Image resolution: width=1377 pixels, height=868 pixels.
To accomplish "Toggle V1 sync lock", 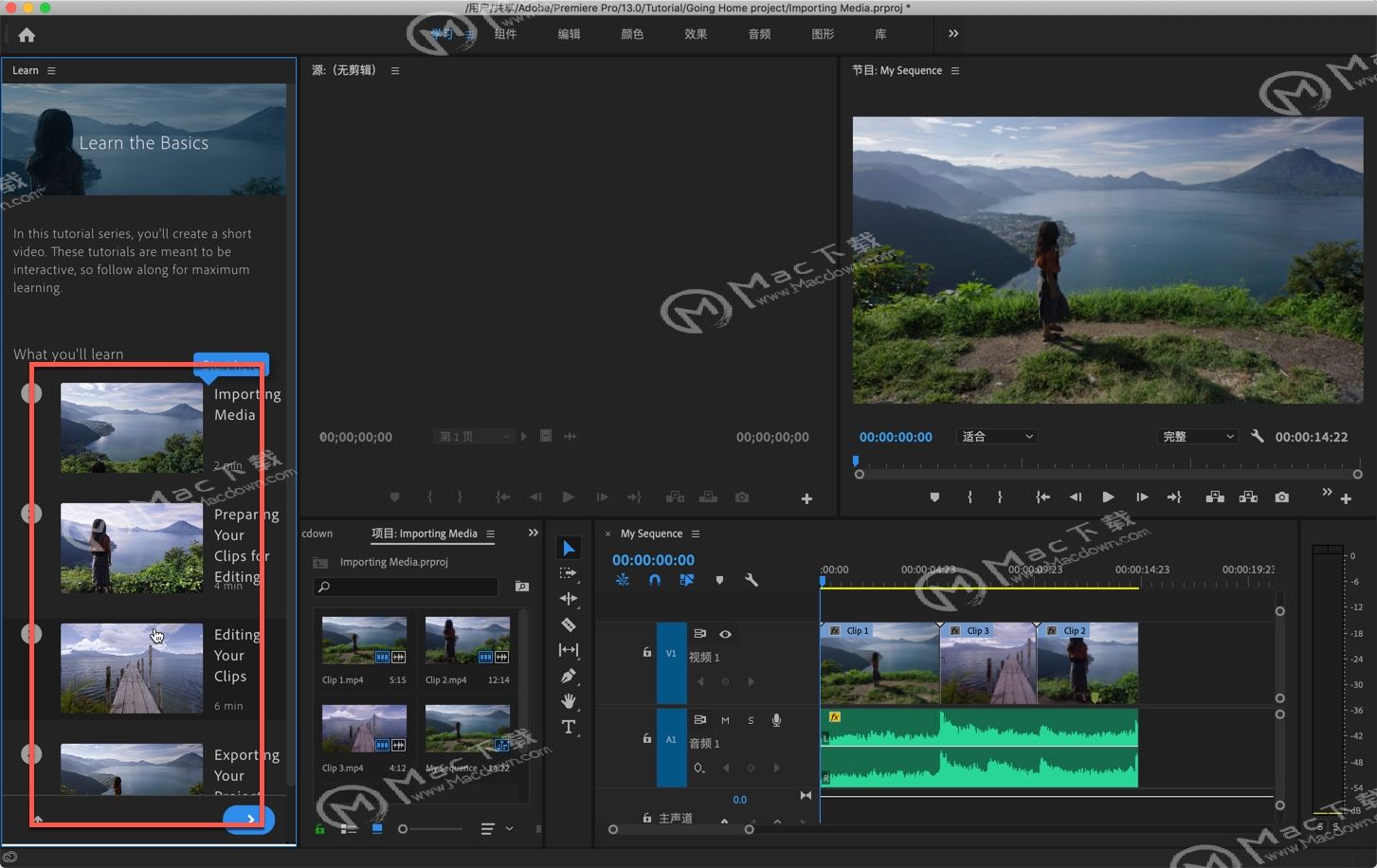I will click(700, 634).
